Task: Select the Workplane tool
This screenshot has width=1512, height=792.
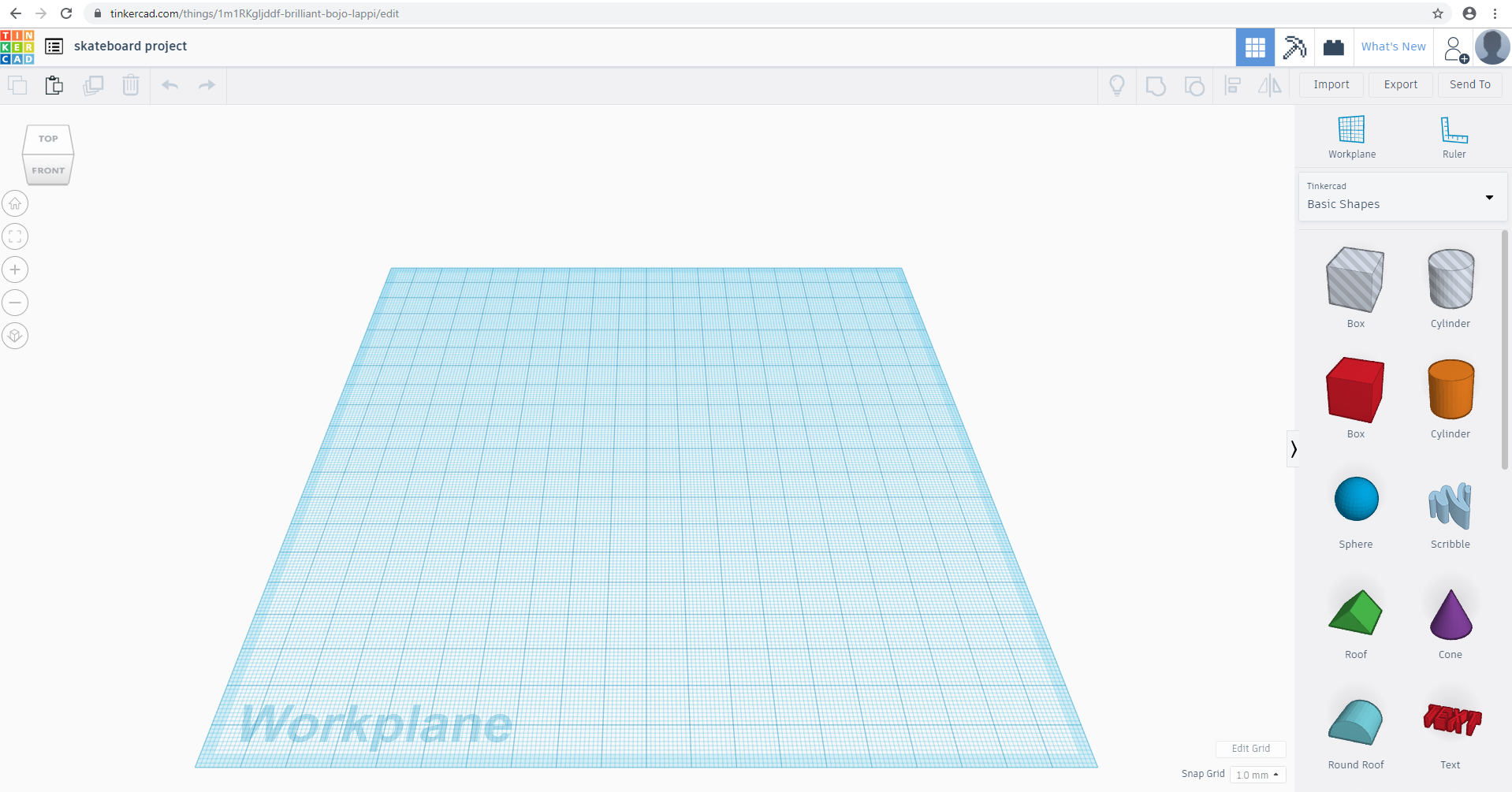Action: (x=1352, y=137)
